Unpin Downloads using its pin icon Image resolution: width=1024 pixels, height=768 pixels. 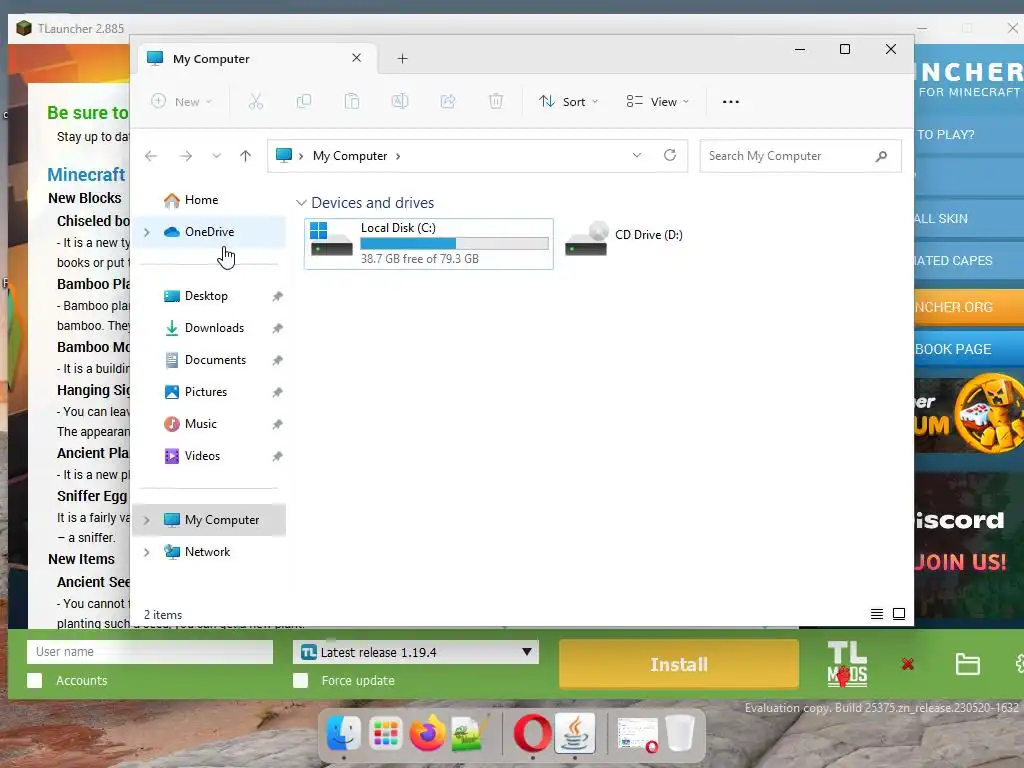point(277,328)
